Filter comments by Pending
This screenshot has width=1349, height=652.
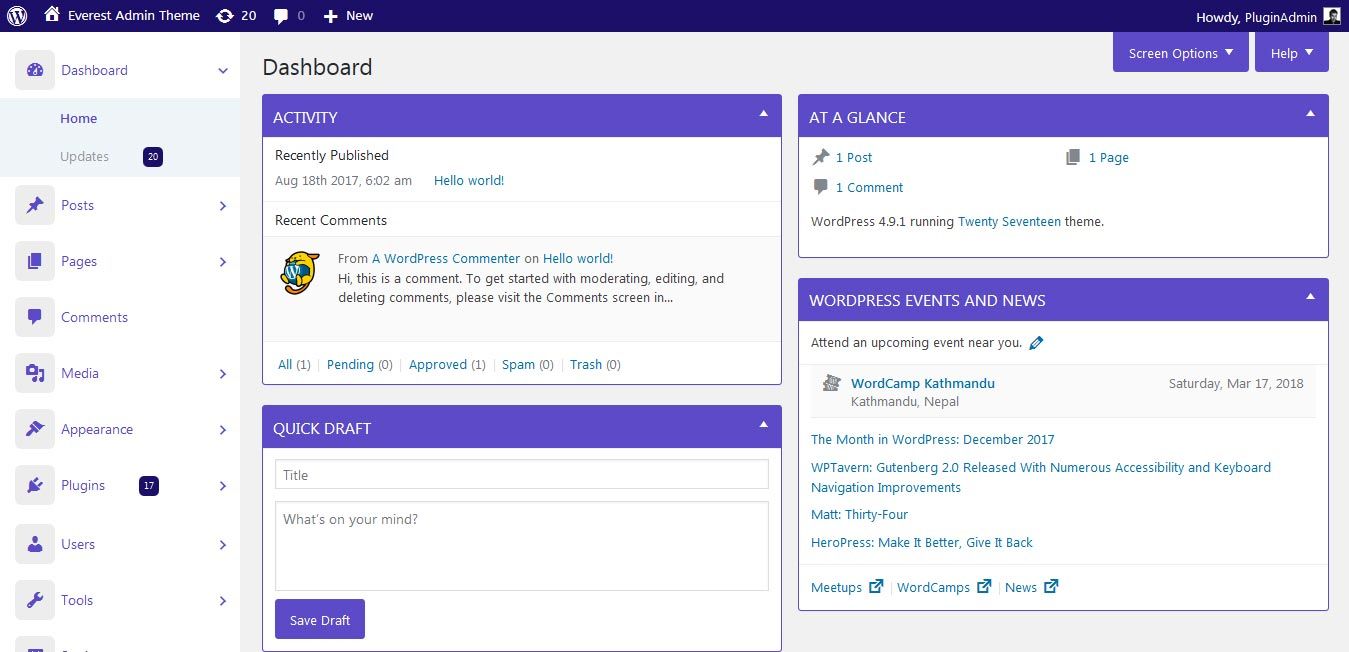[x=350, y=365]
